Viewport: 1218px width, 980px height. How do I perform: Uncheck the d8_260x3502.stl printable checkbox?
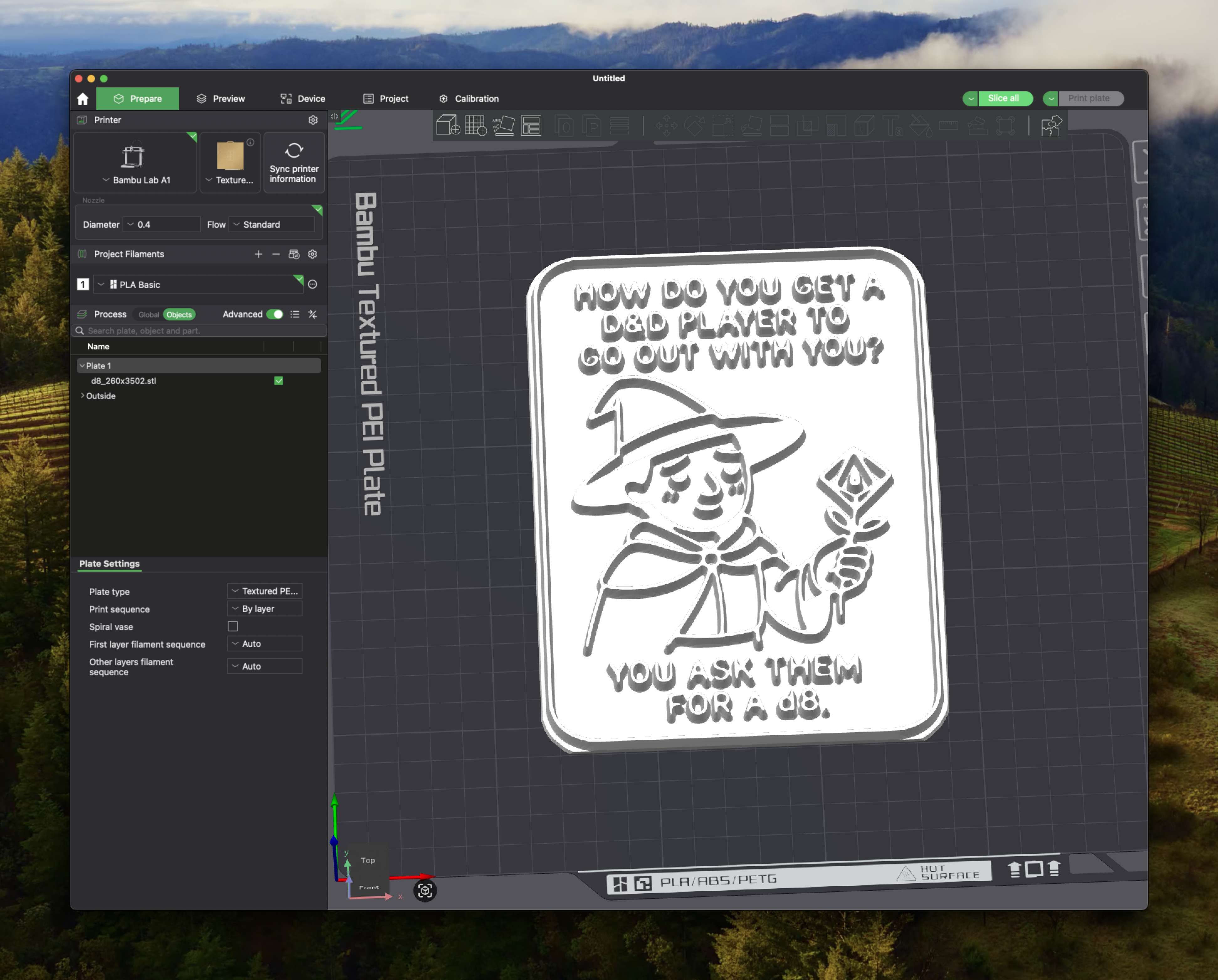click(279, 381)
